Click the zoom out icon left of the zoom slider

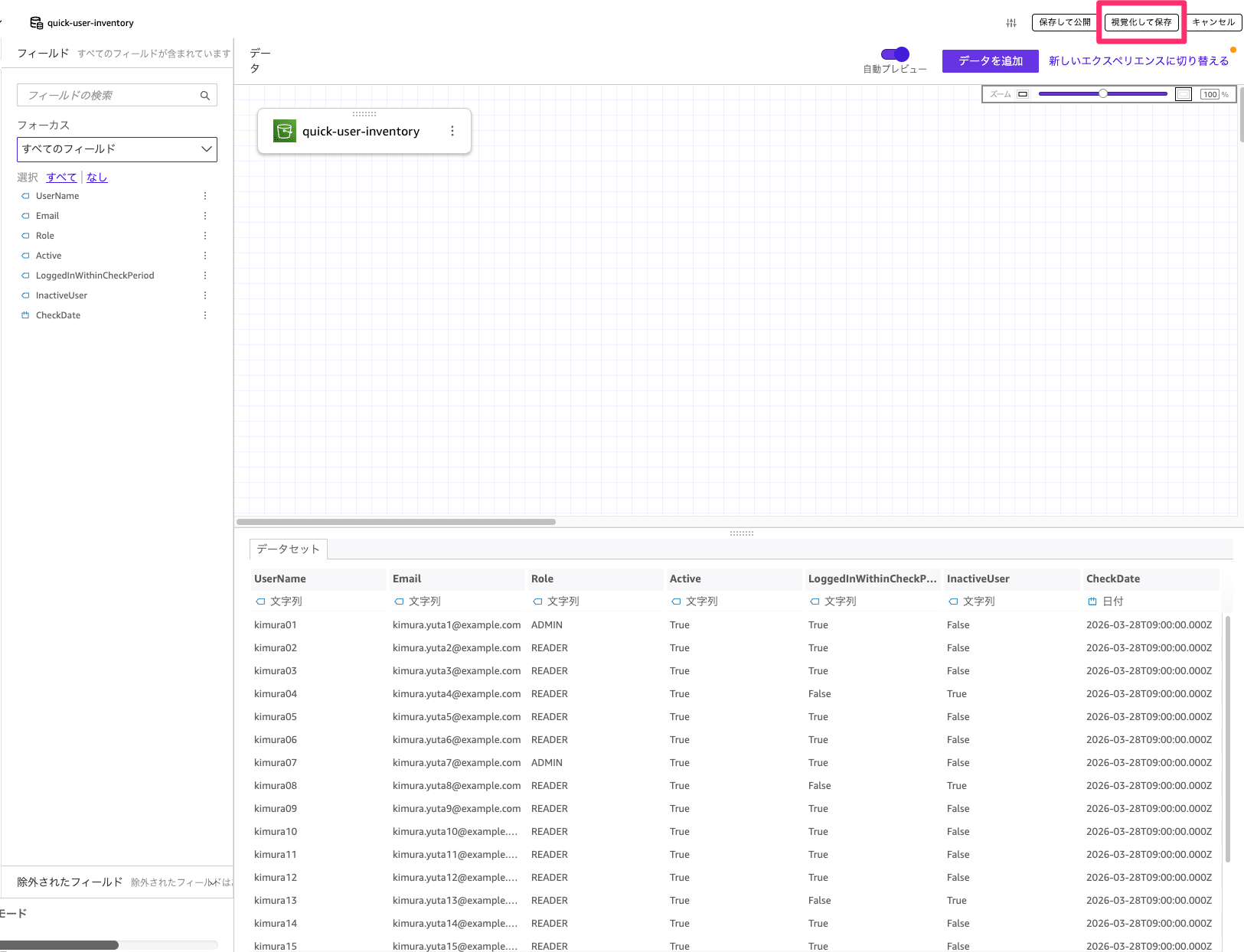point(1022,93)
